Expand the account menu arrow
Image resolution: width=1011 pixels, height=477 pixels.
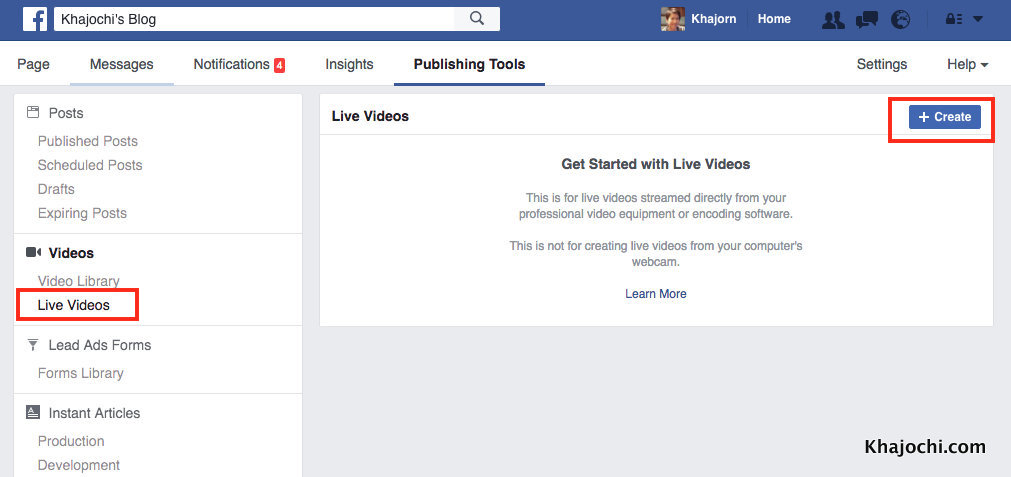tap(977, 19)
